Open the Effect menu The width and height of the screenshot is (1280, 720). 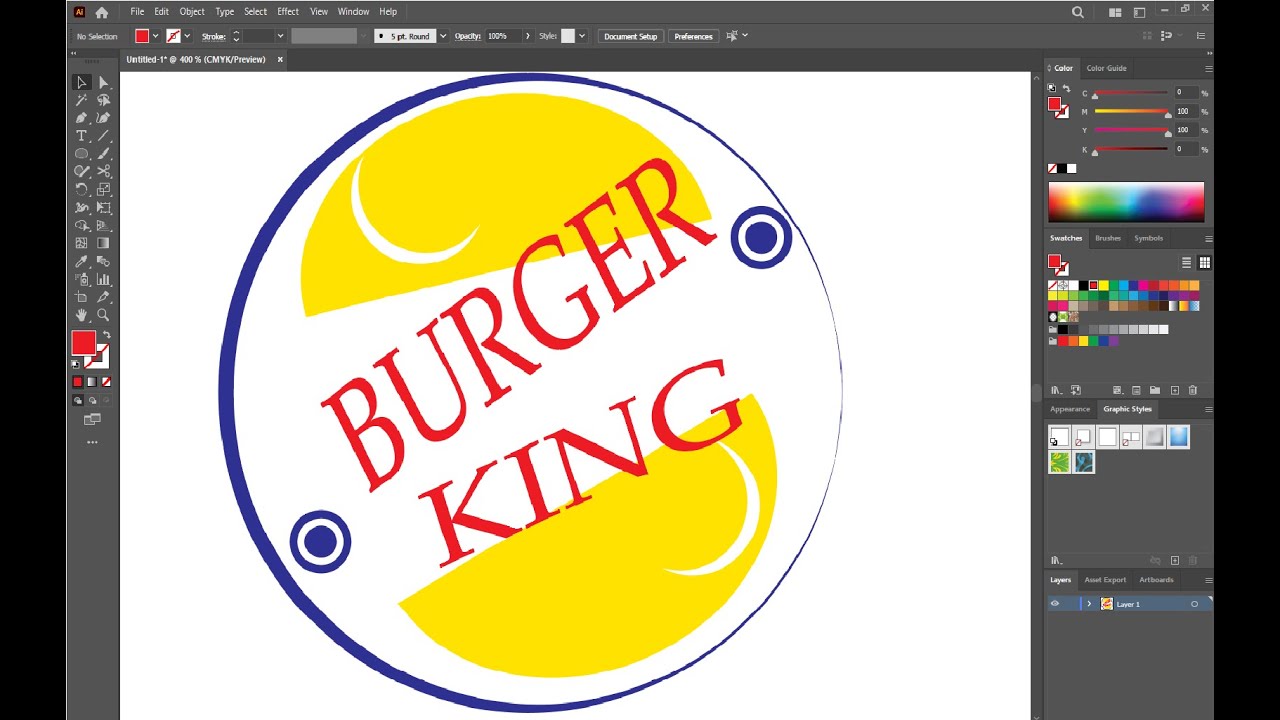(288, 12)
